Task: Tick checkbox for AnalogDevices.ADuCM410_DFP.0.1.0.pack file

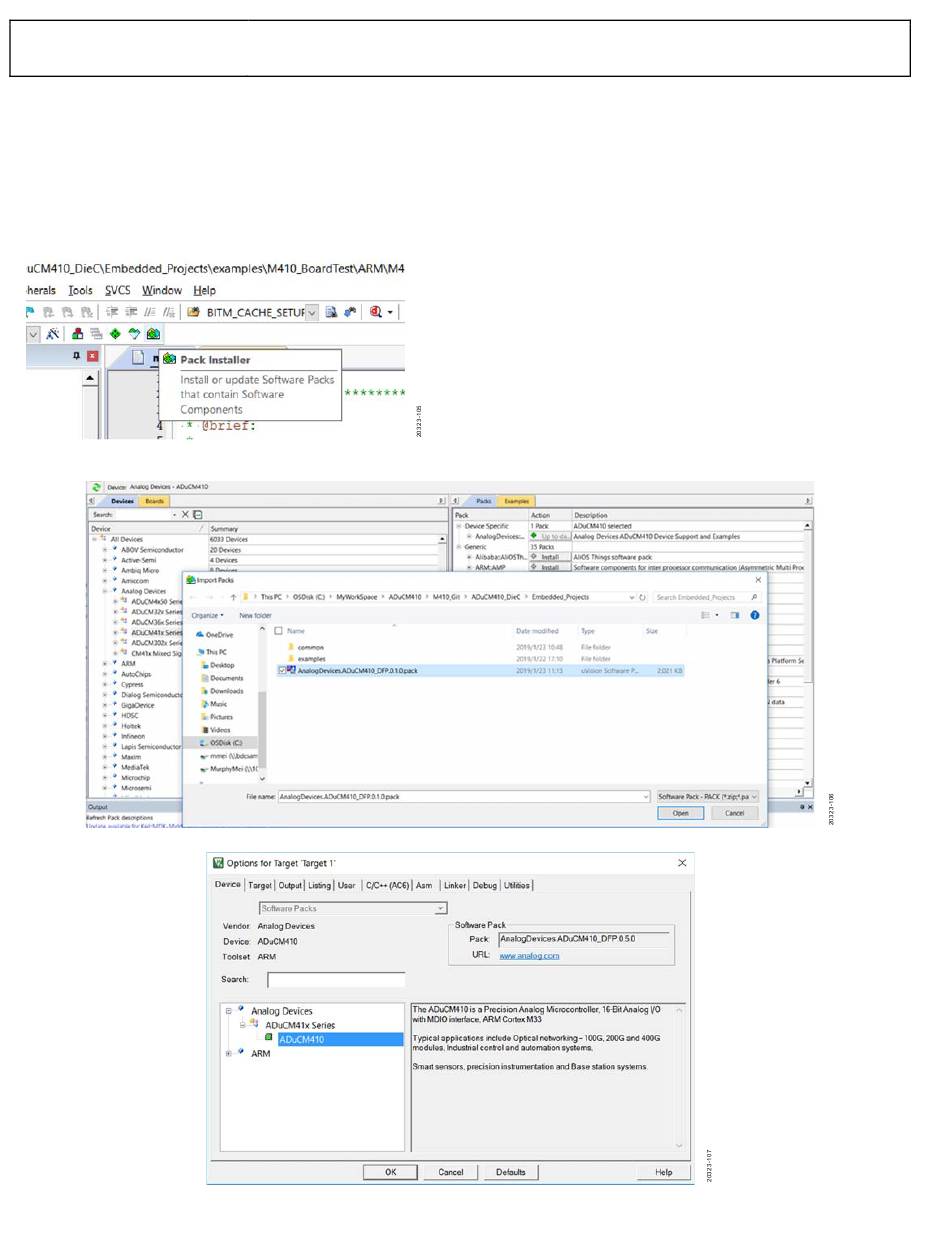Action: [x=283, y=670]
